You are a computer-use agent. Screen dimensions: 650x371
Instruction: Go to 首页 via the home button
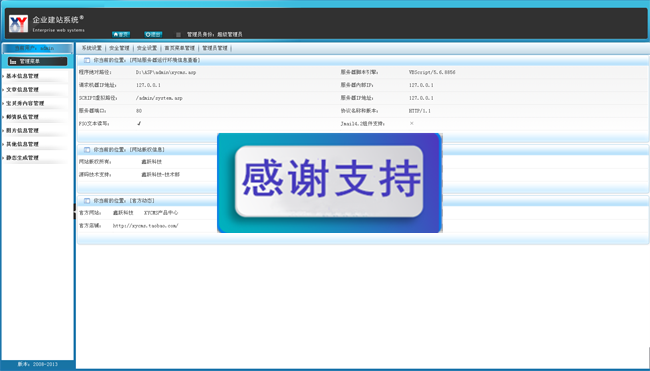pyautogui.click(x=121, y=34)
